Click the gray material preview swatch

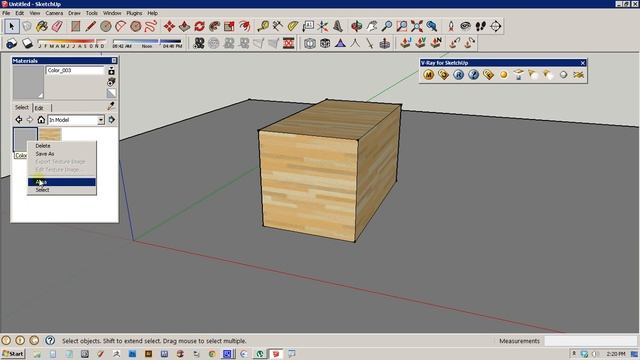[28, 82]
